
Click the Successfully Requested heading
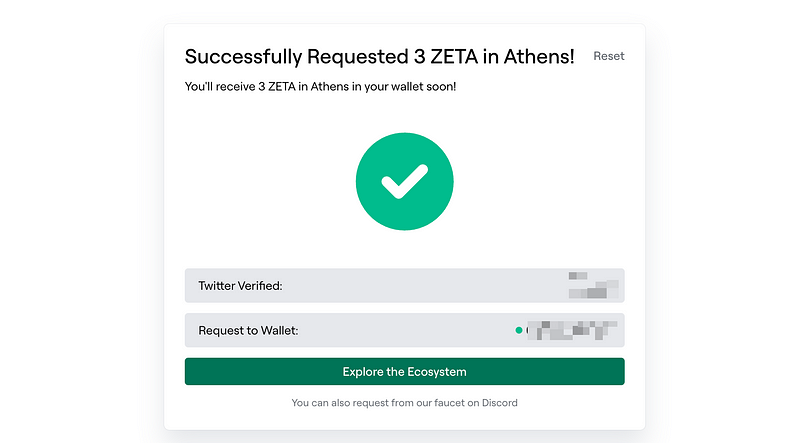[379, 57]
